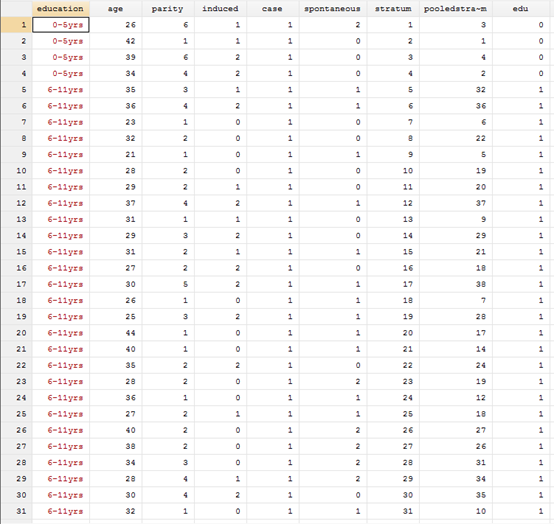Click the case column header
The width and height of the screenshot is (554, 524).
[272, 9]
